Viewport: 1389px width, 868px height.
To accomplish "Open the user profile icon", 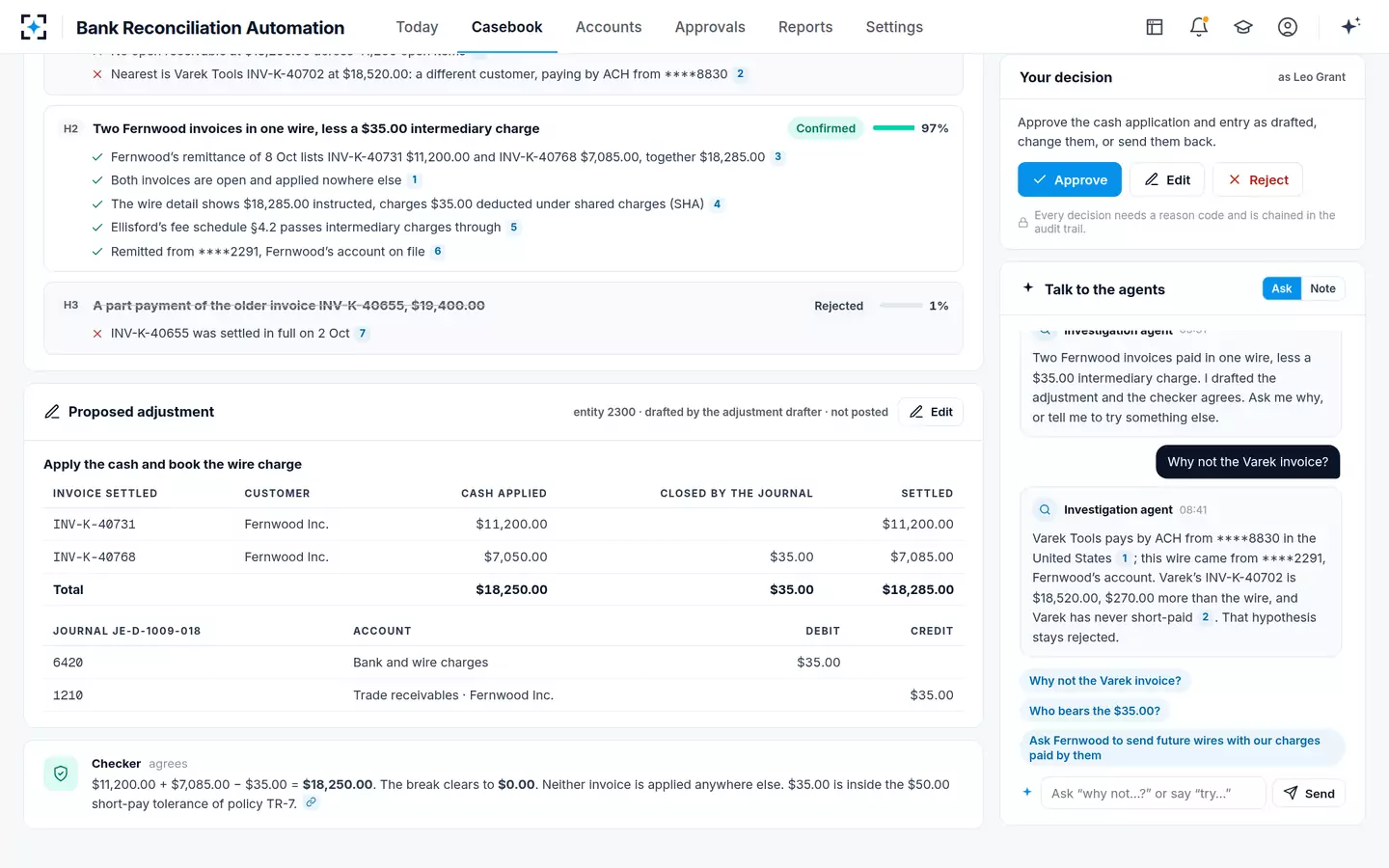I will tap(1288, 27).
